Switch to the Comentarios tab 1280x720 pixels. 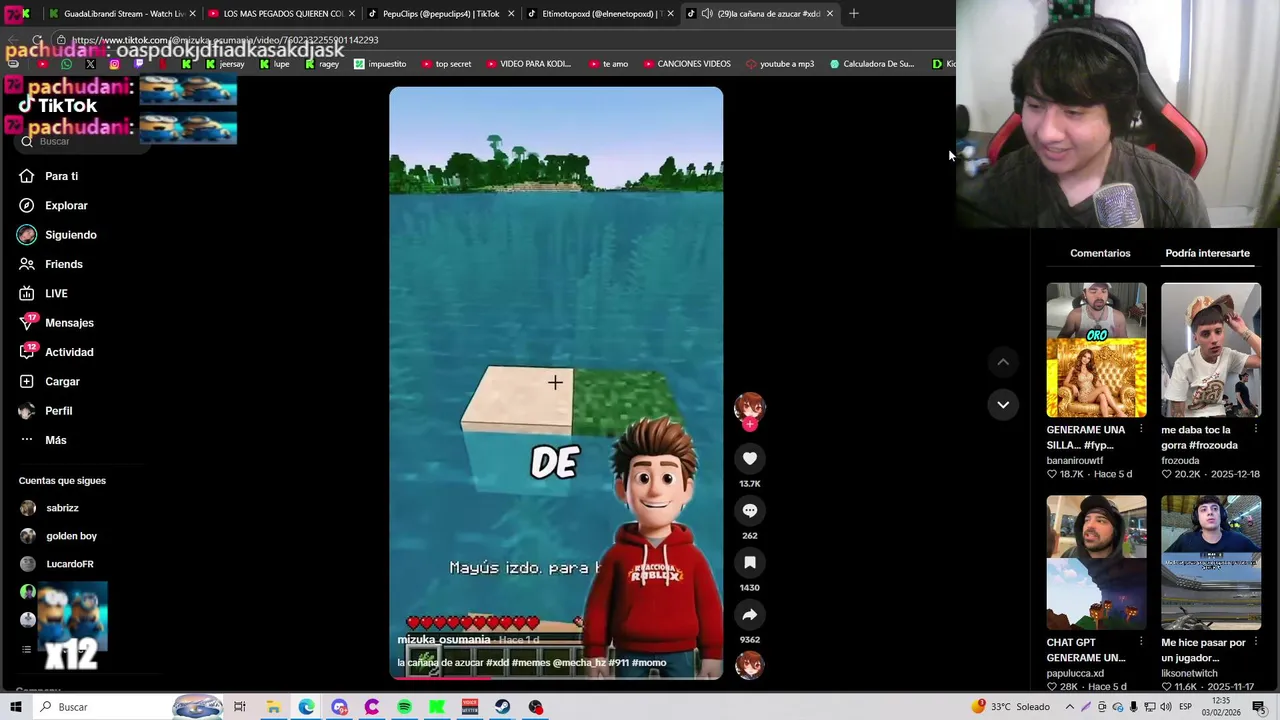pyautogui.click(x=1100, y=253)
